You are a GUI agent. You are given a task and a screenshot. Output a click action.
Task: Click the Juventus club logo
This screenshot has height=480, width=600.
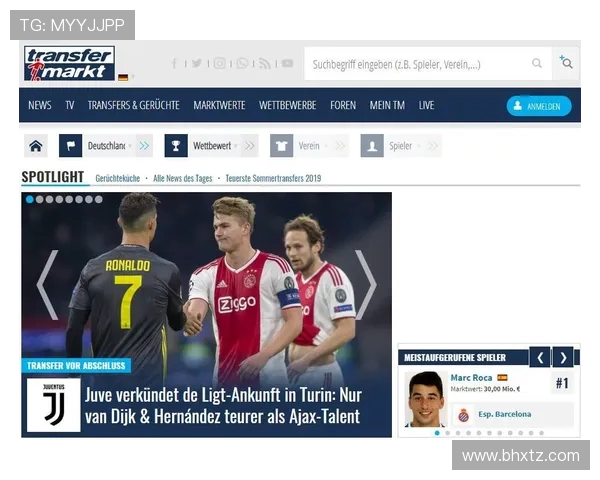[53, 405]
